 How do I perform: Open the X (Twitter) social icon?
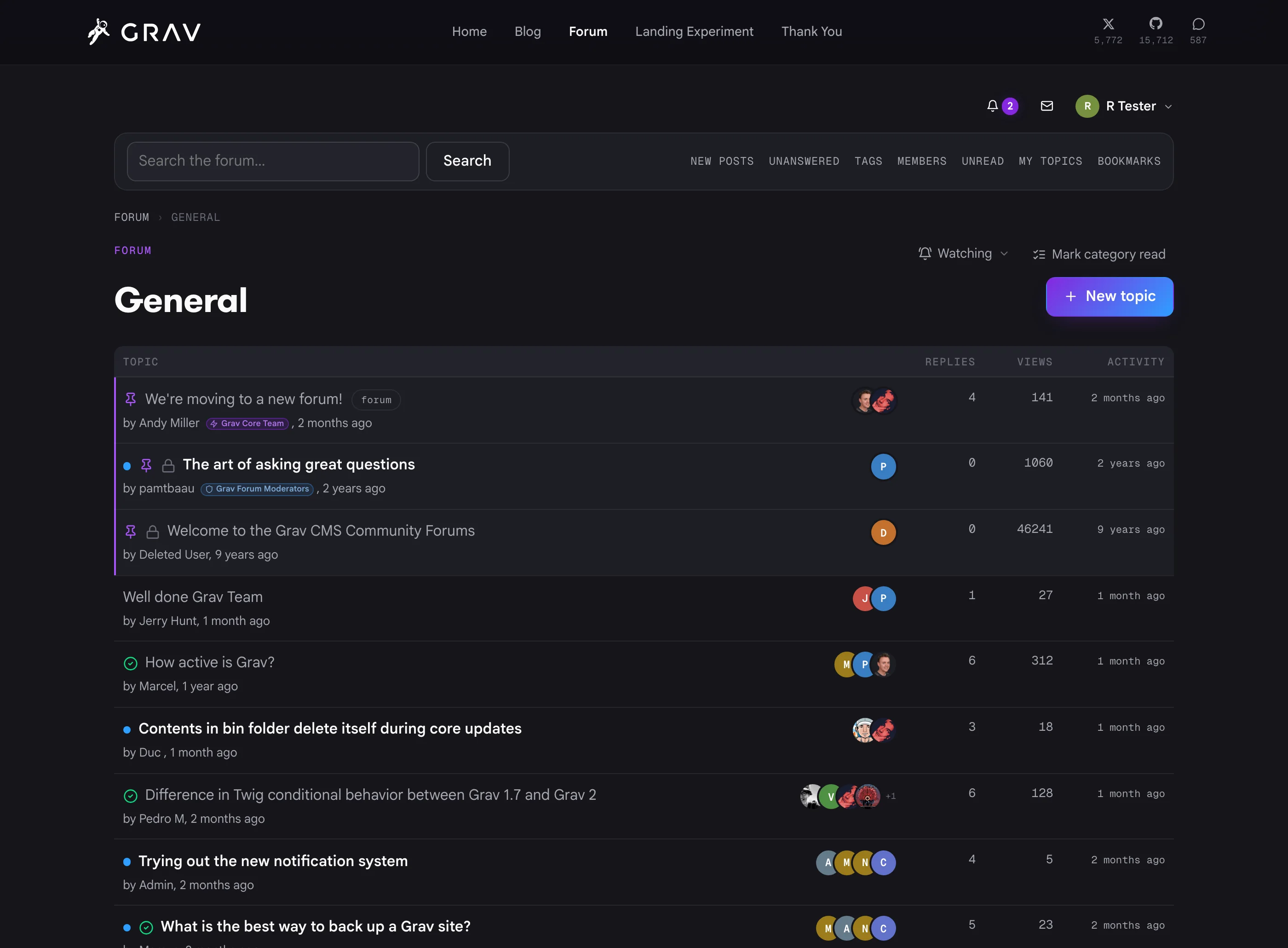click(1108, 24)
